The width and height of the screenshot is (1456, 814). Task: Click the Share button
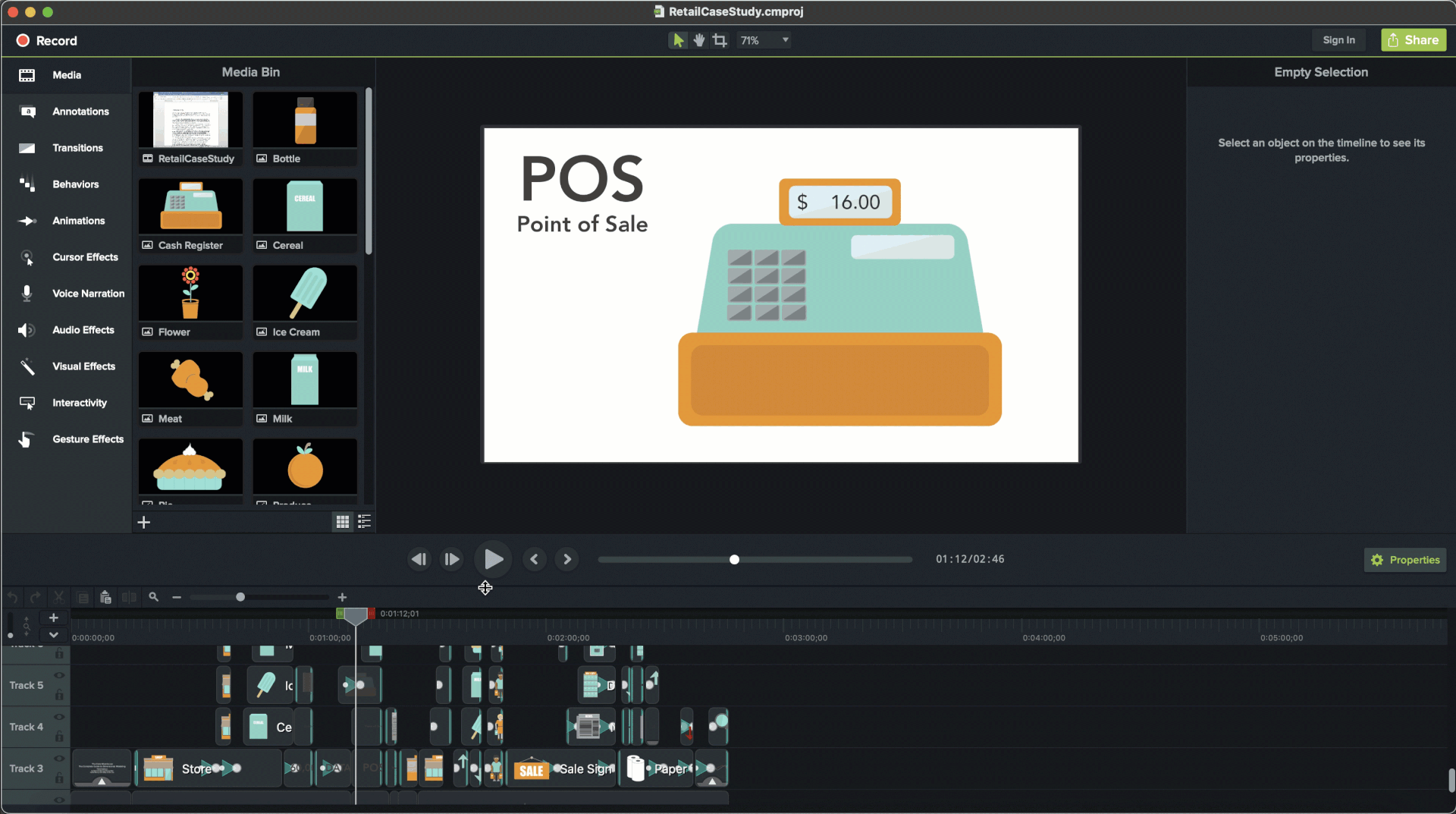pyautogui.click(x=1414, y=40)
